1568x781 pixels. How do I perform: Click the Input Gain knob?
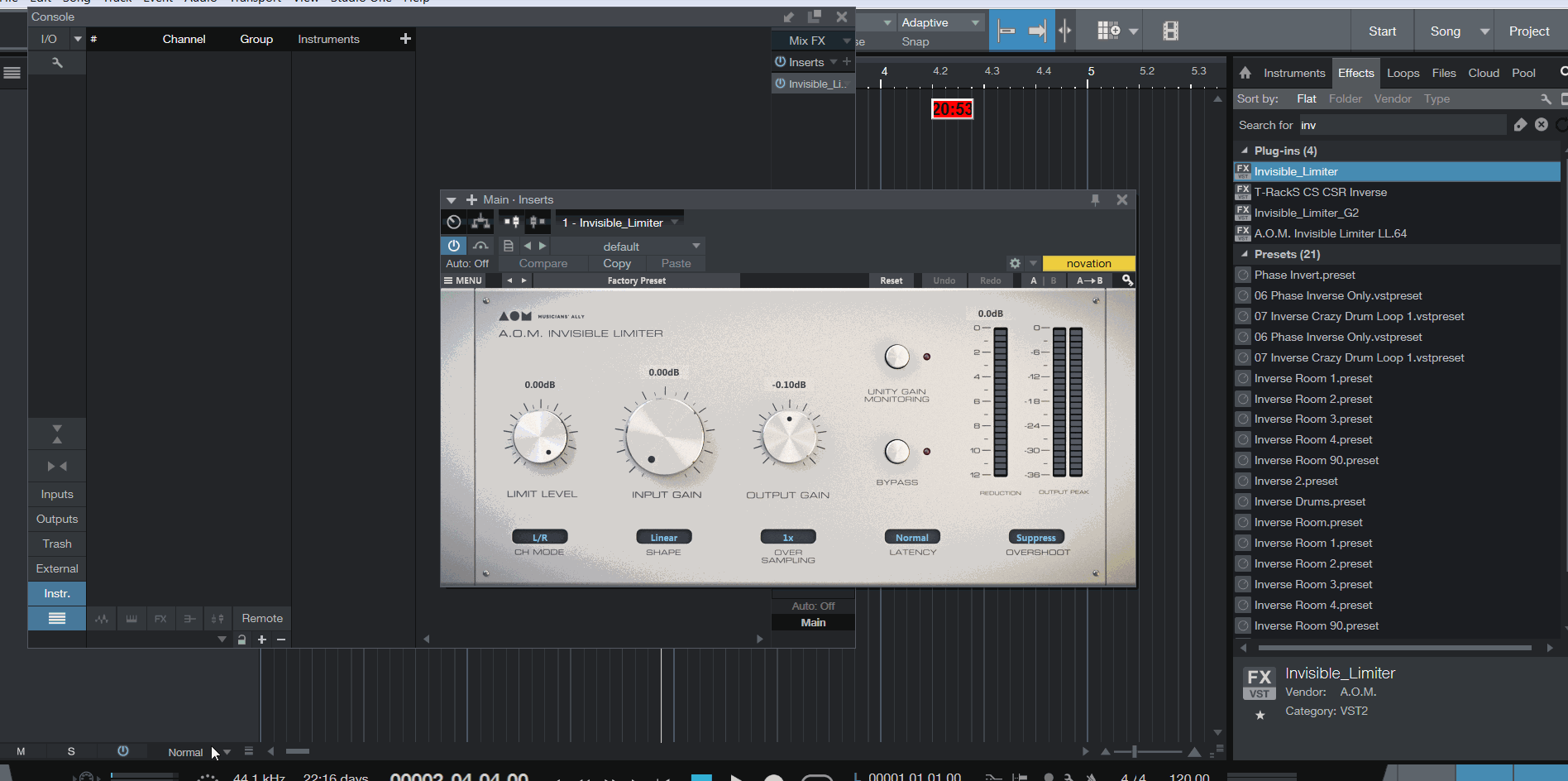[x=664, y=436]
